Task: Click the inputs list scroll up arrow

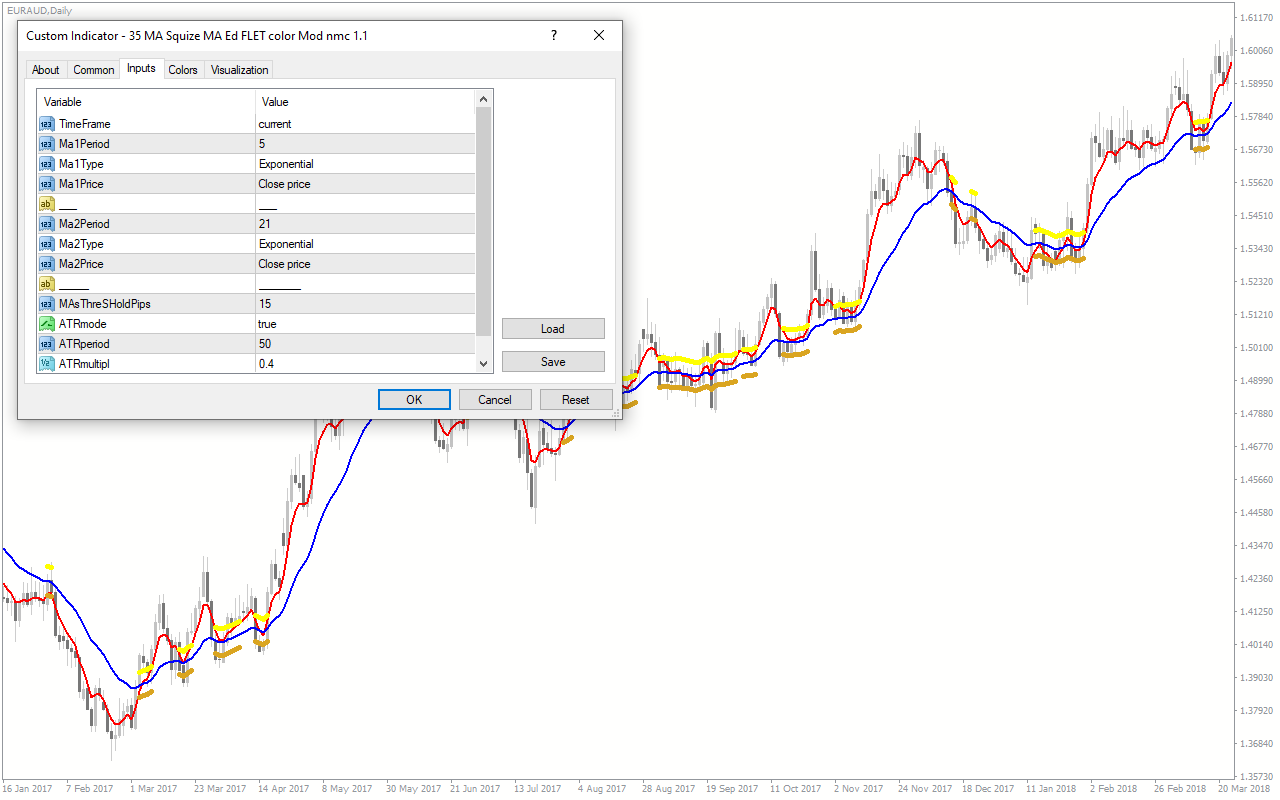Action: [484, 99]
